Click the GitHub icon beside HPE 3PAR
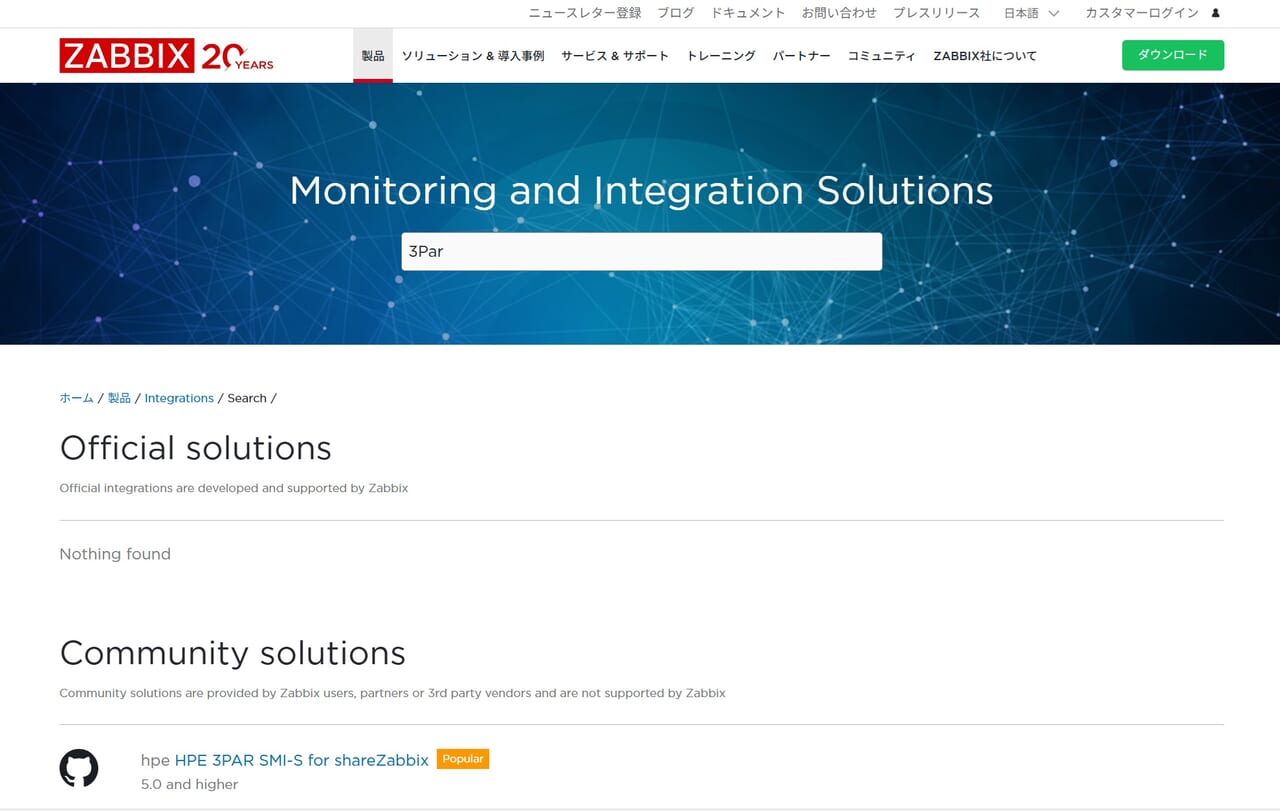This screenshot has height=811, width=1280. (x=79, y=768)
